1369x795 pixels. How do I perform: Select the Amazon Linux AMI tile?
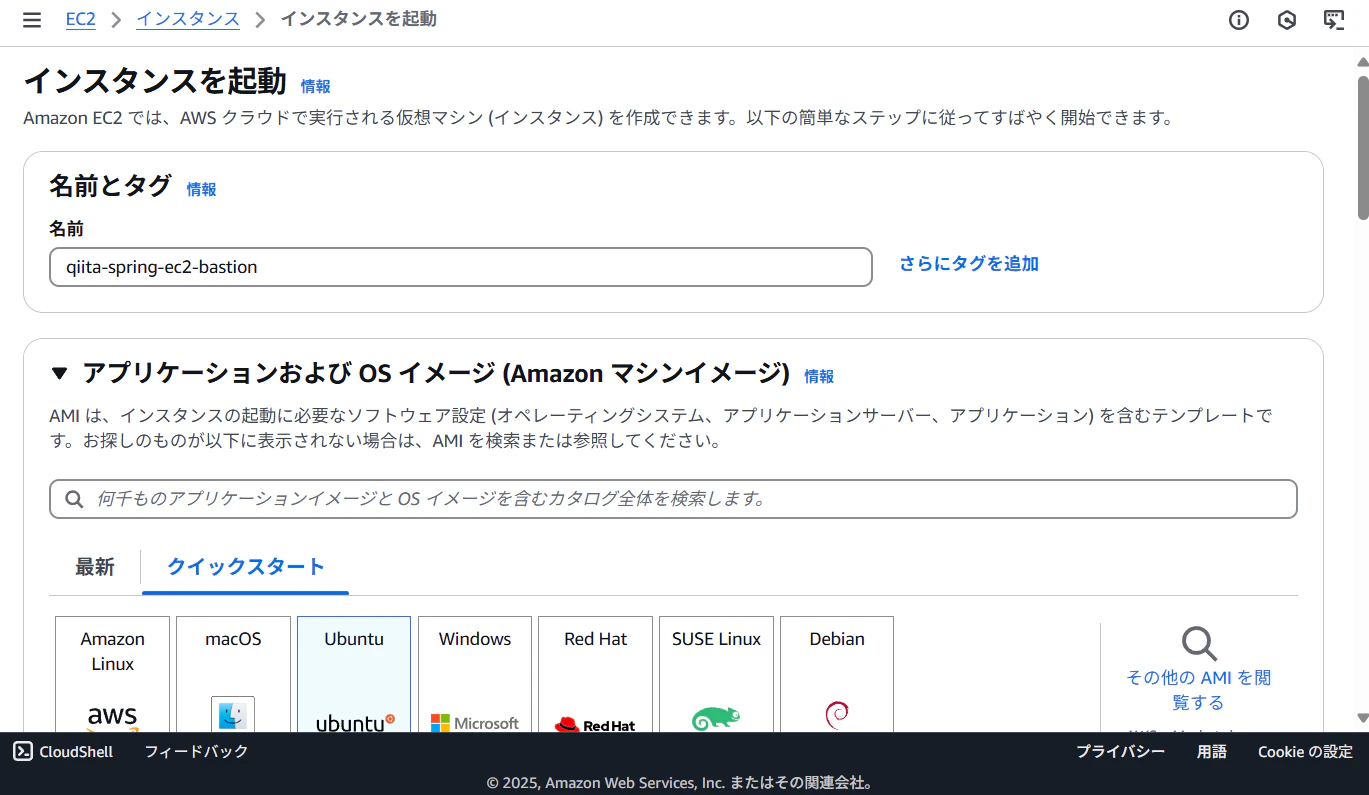pos(113,674)
